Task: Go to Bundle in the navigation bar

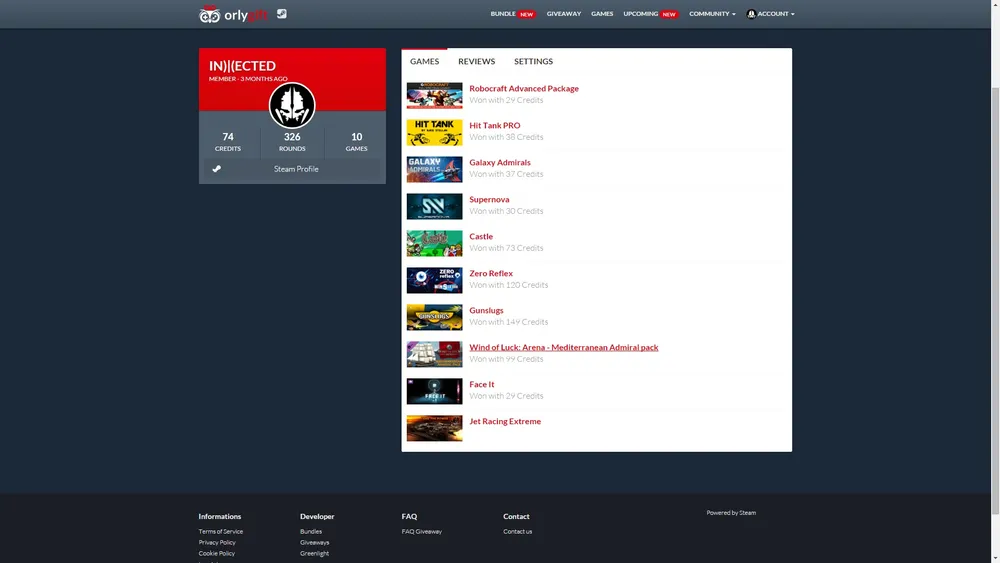Action: (503, 14)
